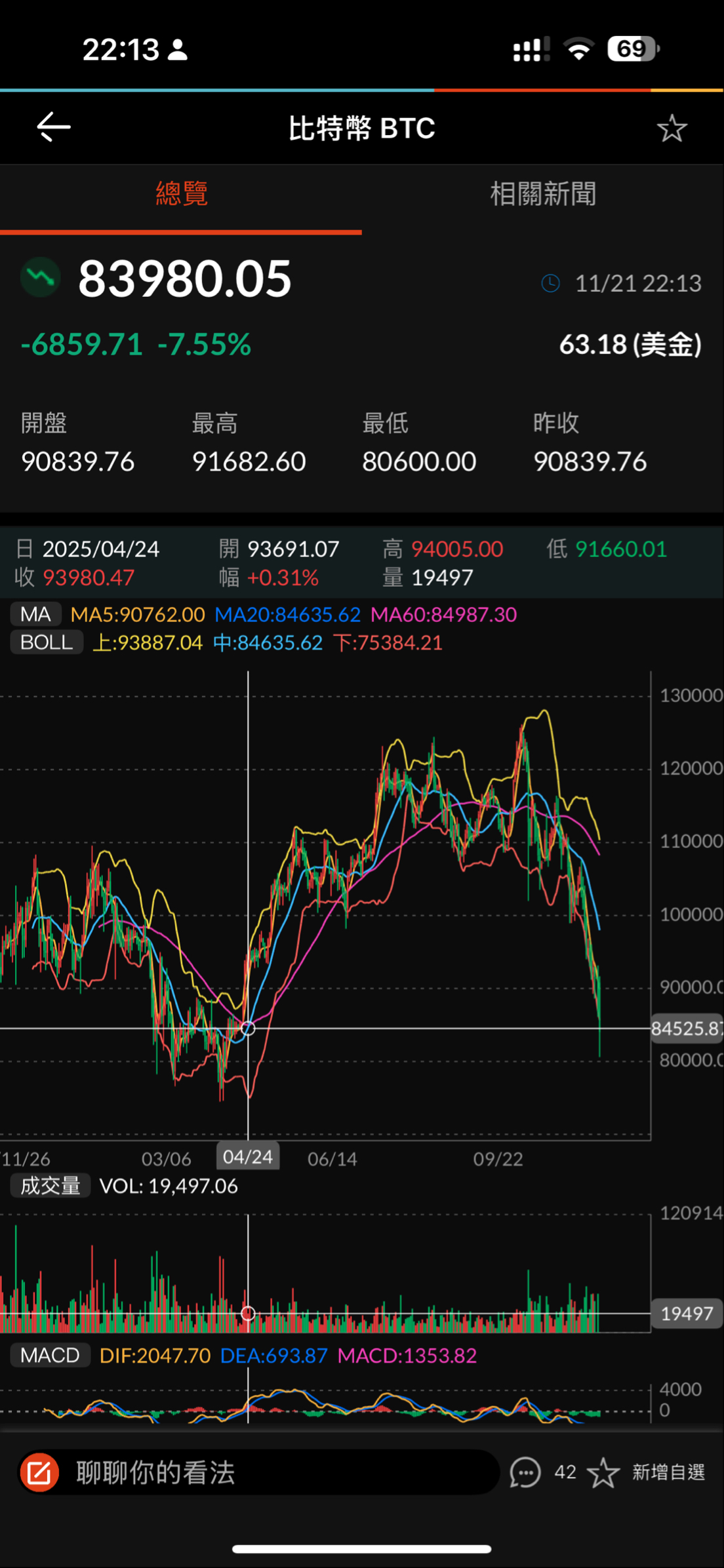
Task: Tap the home indicator bar
Action: coord(362,1549)
